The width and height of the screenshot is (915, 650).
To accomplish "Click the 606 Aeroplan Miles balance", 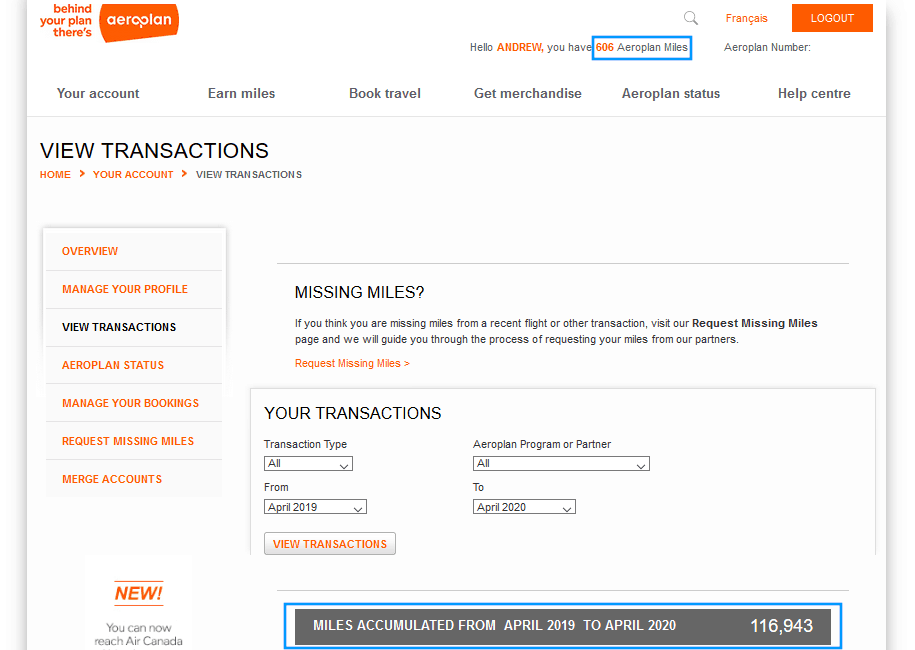I will pos(642,47).
